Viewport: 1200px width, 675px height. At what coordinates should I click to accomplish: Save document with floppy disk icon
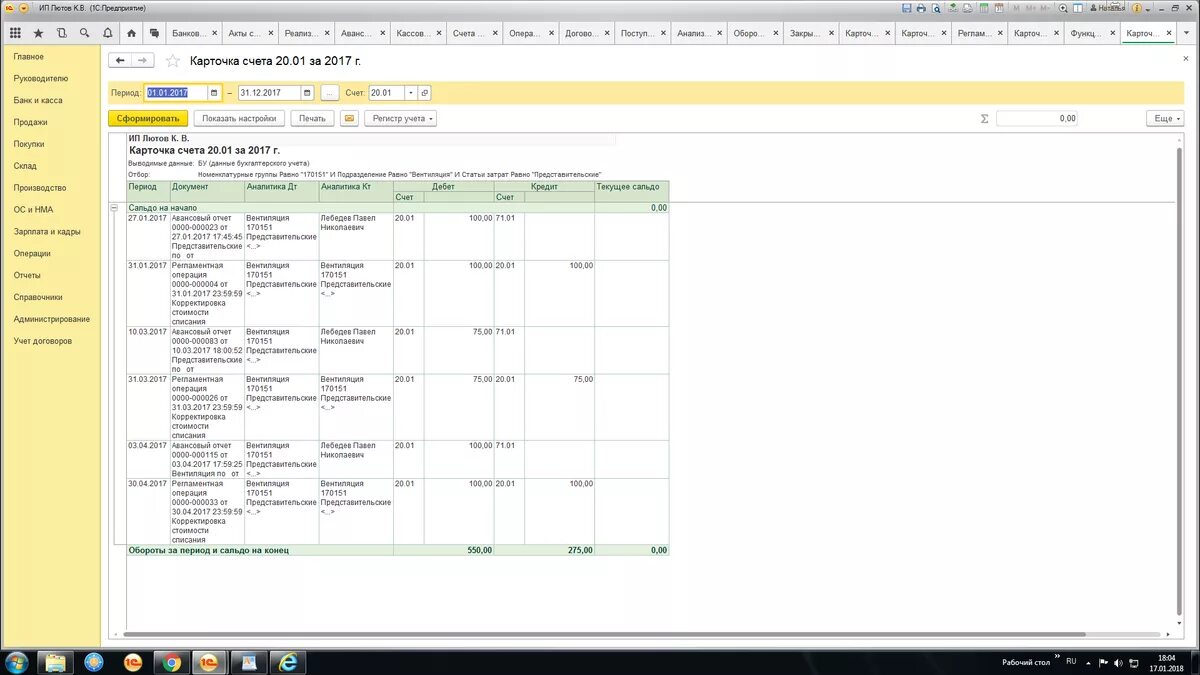coord(906,7)
